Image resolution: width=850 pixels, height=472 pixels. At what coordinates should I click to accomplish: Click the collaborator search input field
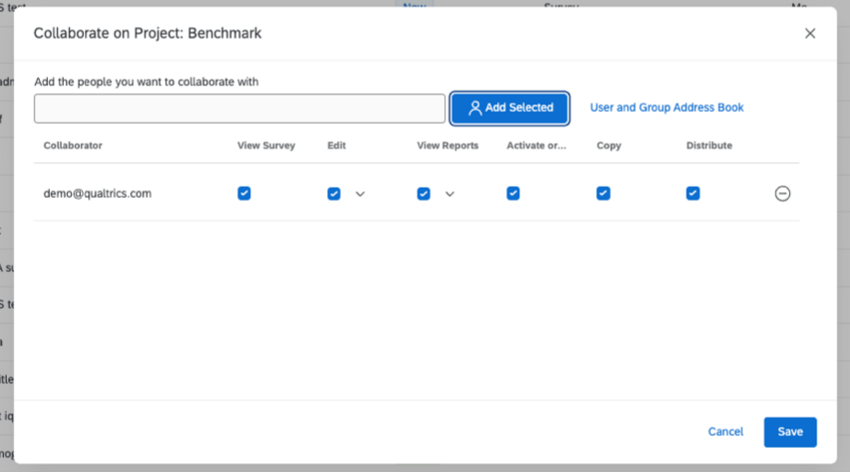pyautogui.click(x=240, y=109)
